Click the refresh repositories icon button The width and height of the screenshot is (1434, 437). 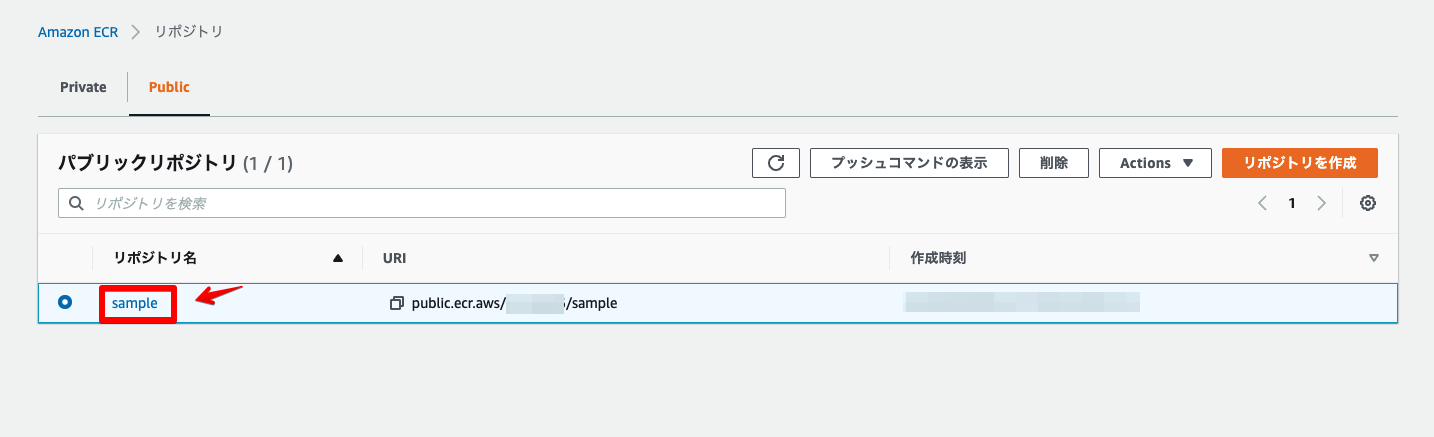(775, 163)
